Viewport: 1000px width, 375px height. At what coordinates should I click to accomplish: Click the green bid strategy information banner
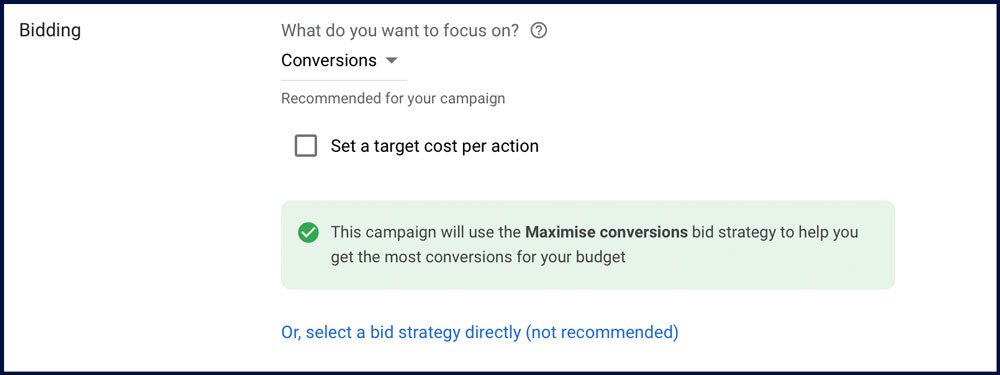(588, 245)
